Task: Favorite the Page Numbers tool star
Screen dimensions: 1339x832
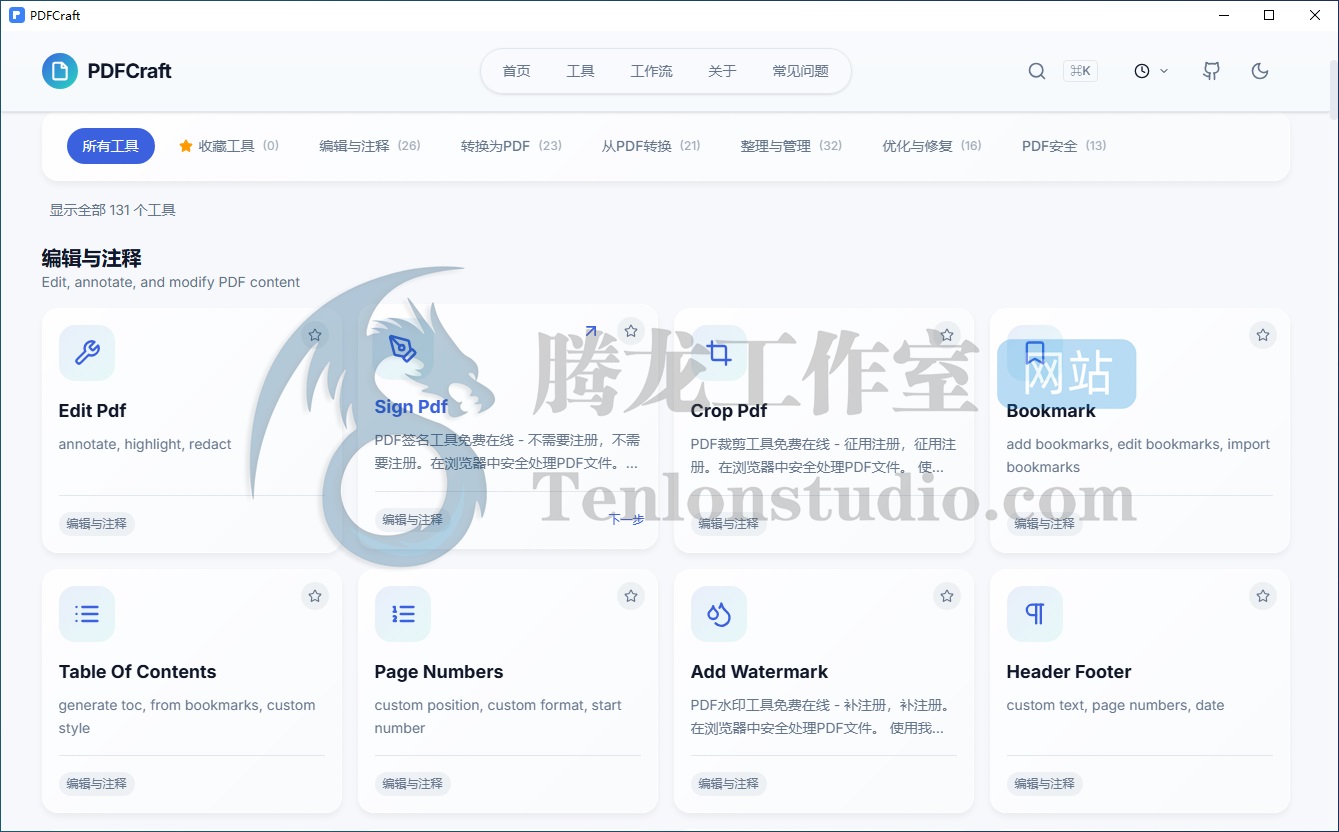Action: (631, 596)
